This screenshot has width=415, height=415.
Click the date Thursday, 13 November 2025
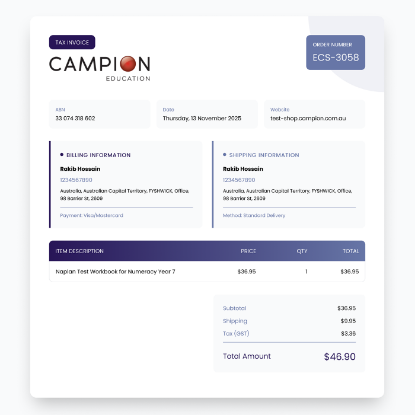click(202, 118)
